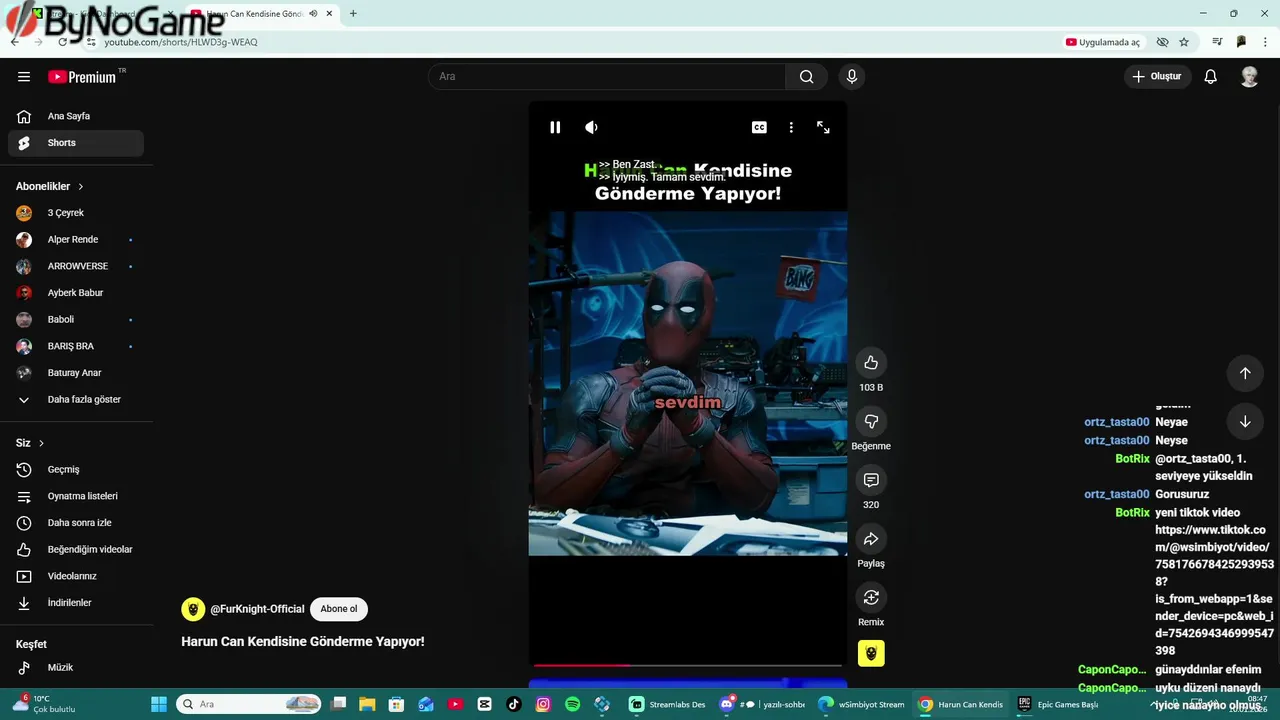The width and height of the screenshot is (1280, 720).
Task: Open the Short's three-dot more options
Action: 791,127
